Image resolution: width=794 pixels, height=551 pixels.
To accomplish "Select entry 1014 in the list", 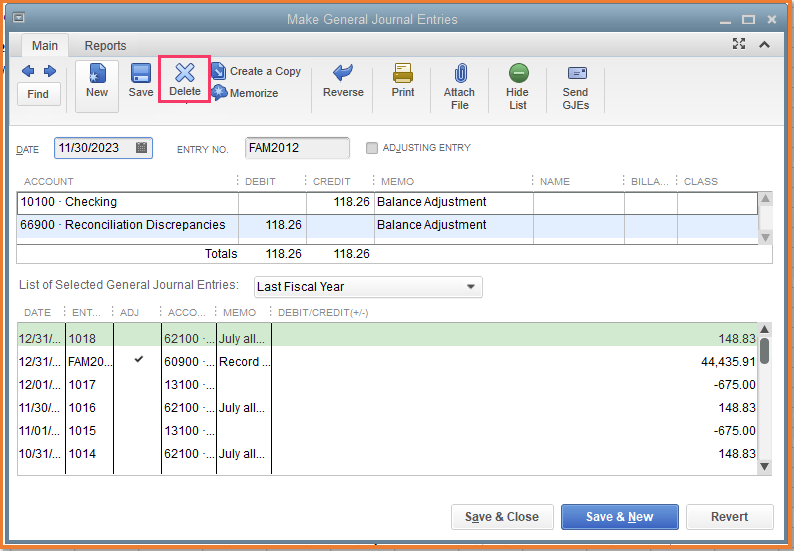I will (387, 454).
